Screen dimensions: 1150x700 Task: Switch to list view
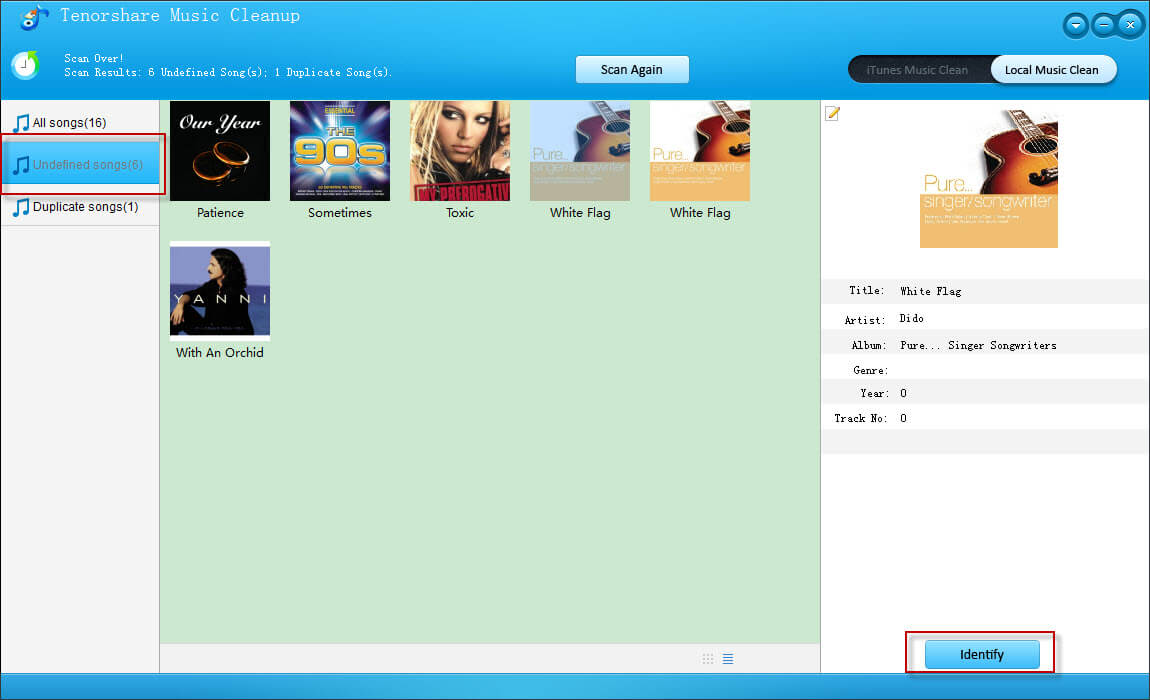tap(728, 659)
